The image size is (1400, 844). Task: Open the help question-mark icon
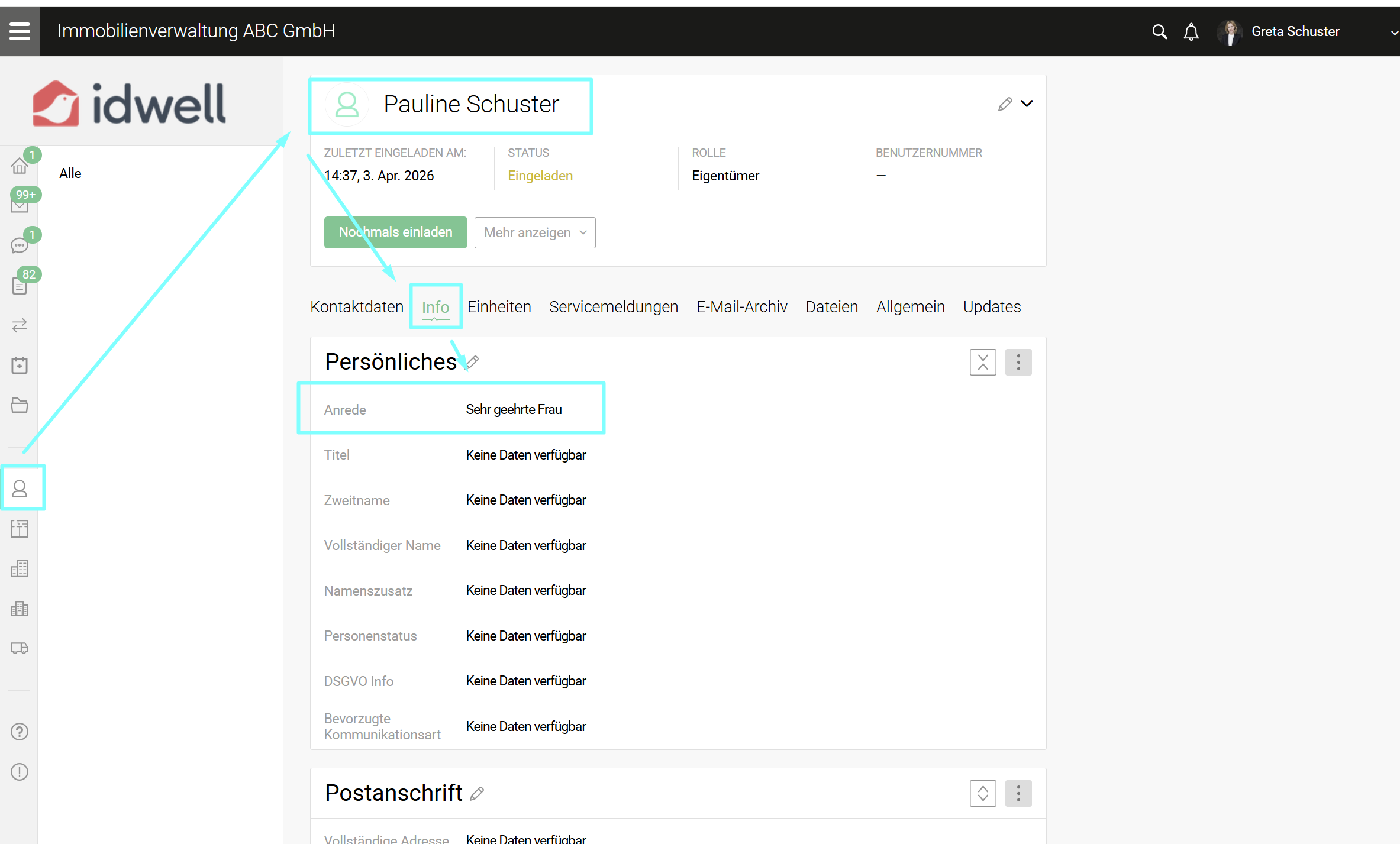20,732
